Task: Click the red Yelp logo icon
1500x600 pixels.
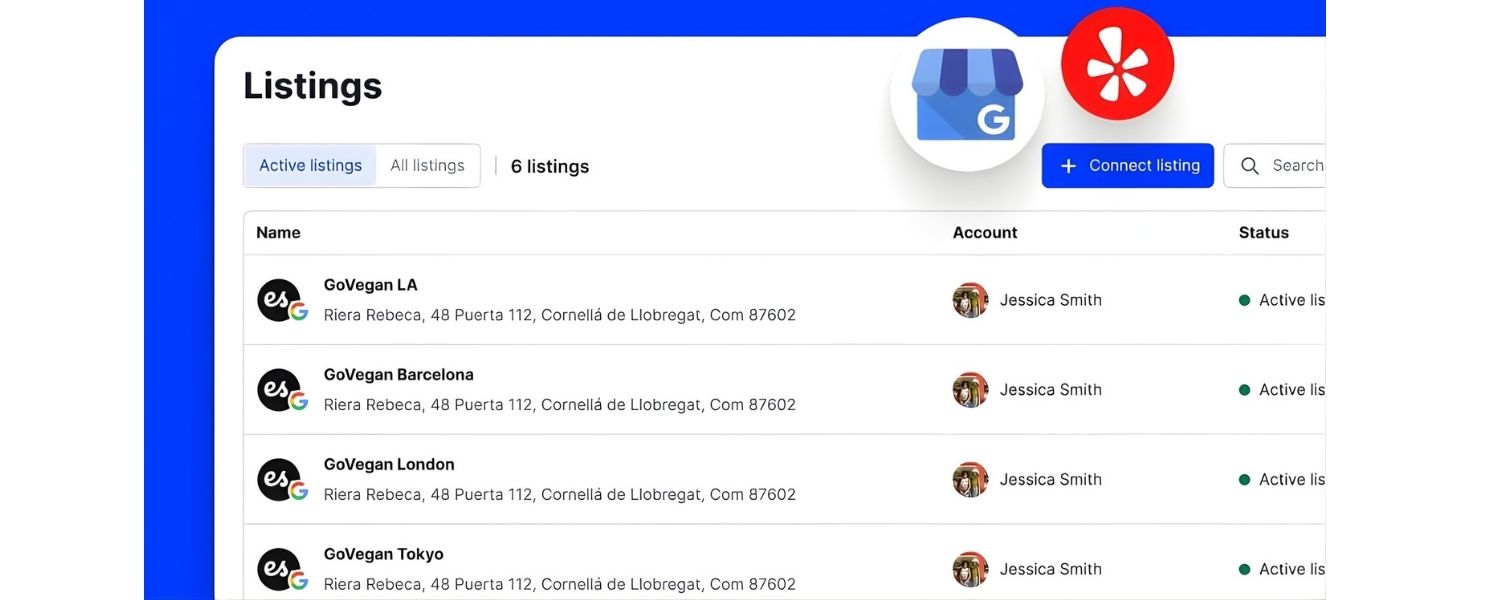Action: [1117, 64]
